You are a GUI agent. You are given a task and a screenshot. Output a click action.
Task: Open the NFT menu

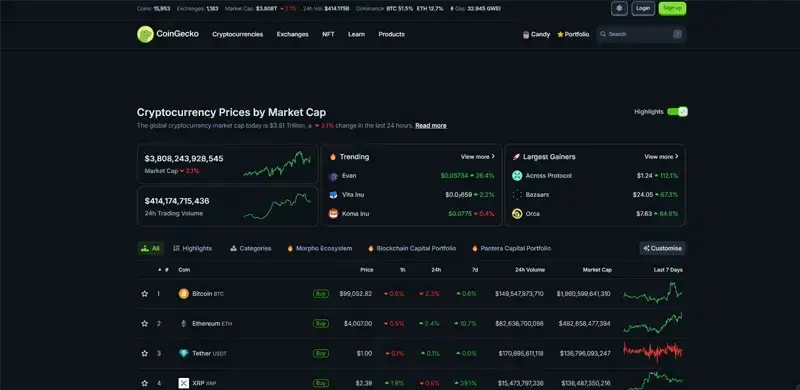[x=328, y=35]
